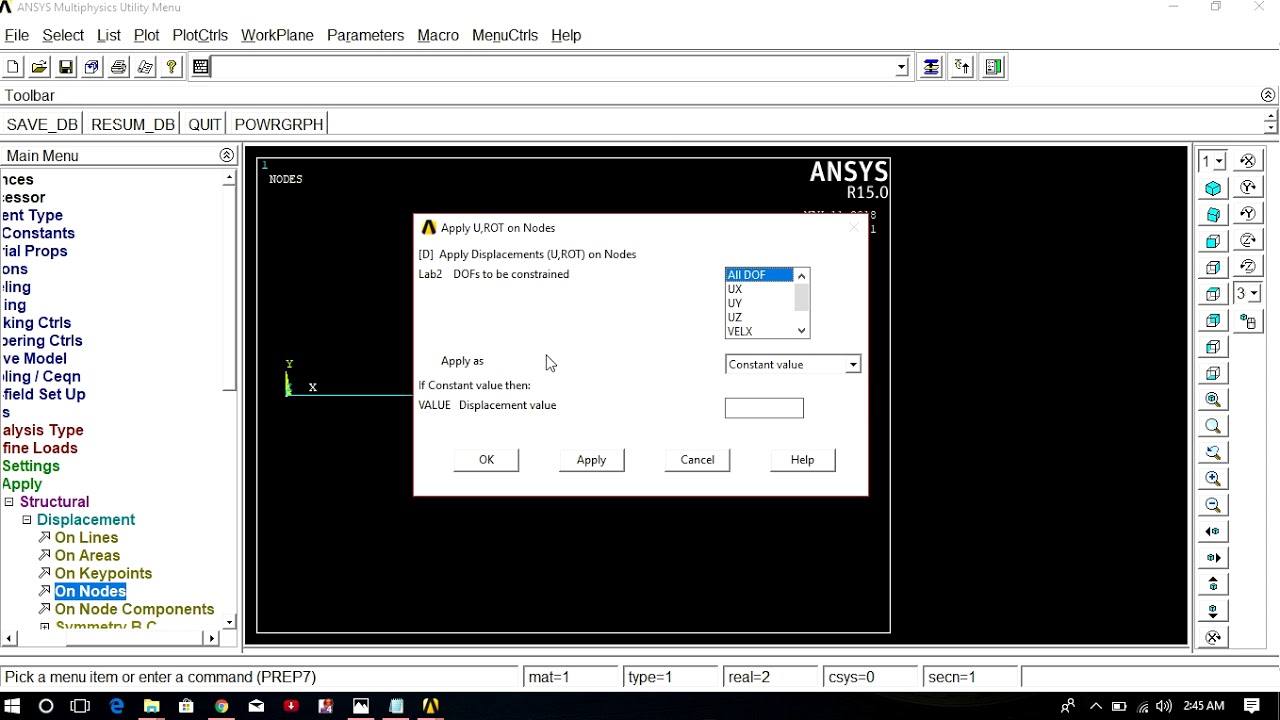Screen dimensions: 1280x720
Task: Click the Zoom In magnifier icon
Action: click(x=1213, y=479)
